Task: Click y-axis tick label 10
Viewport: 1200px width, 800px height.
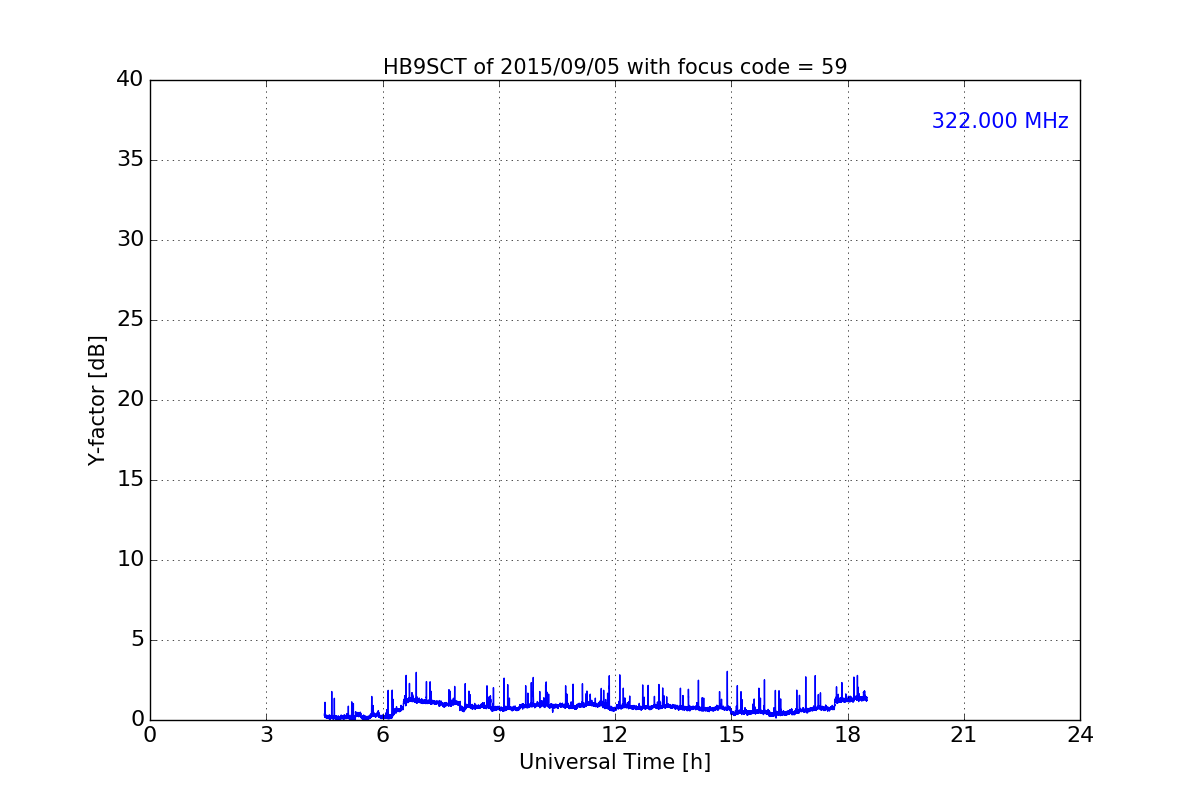Action: click(130, 560)
